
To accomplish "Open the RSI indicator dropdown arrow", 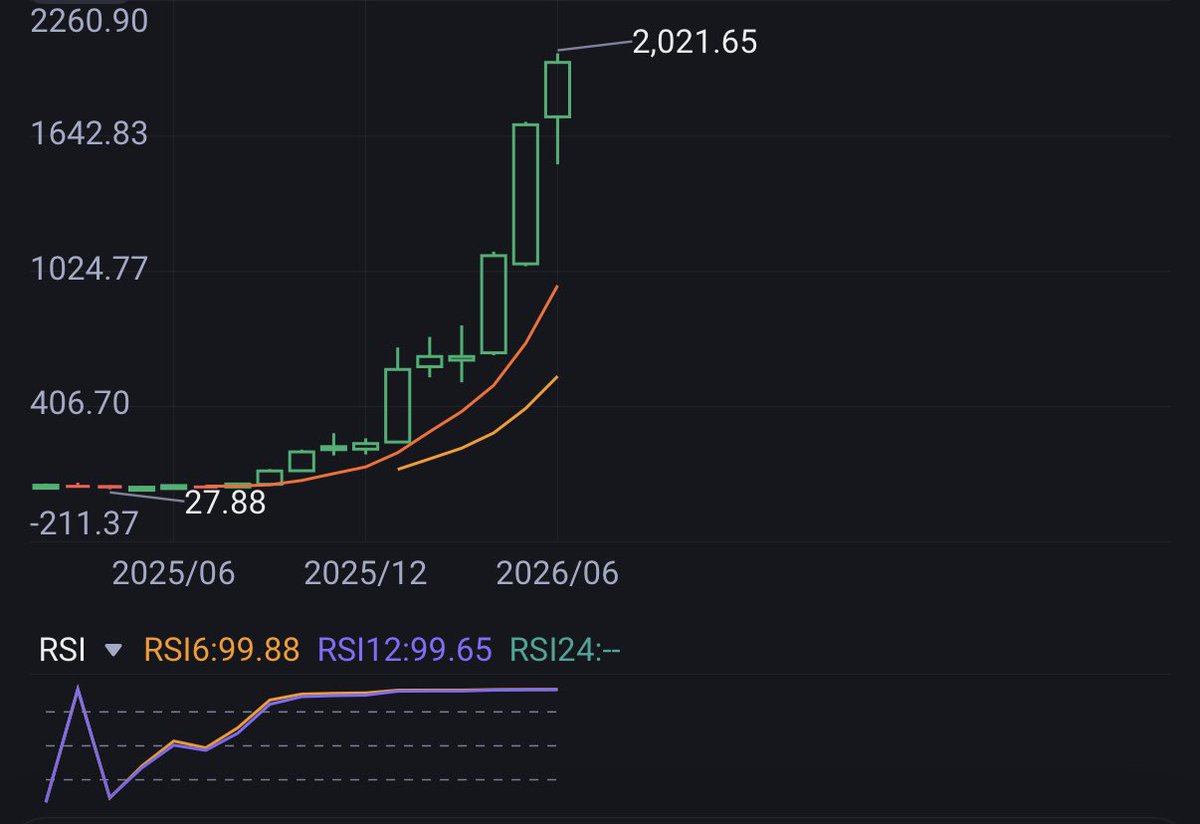I will coord(113,651).
